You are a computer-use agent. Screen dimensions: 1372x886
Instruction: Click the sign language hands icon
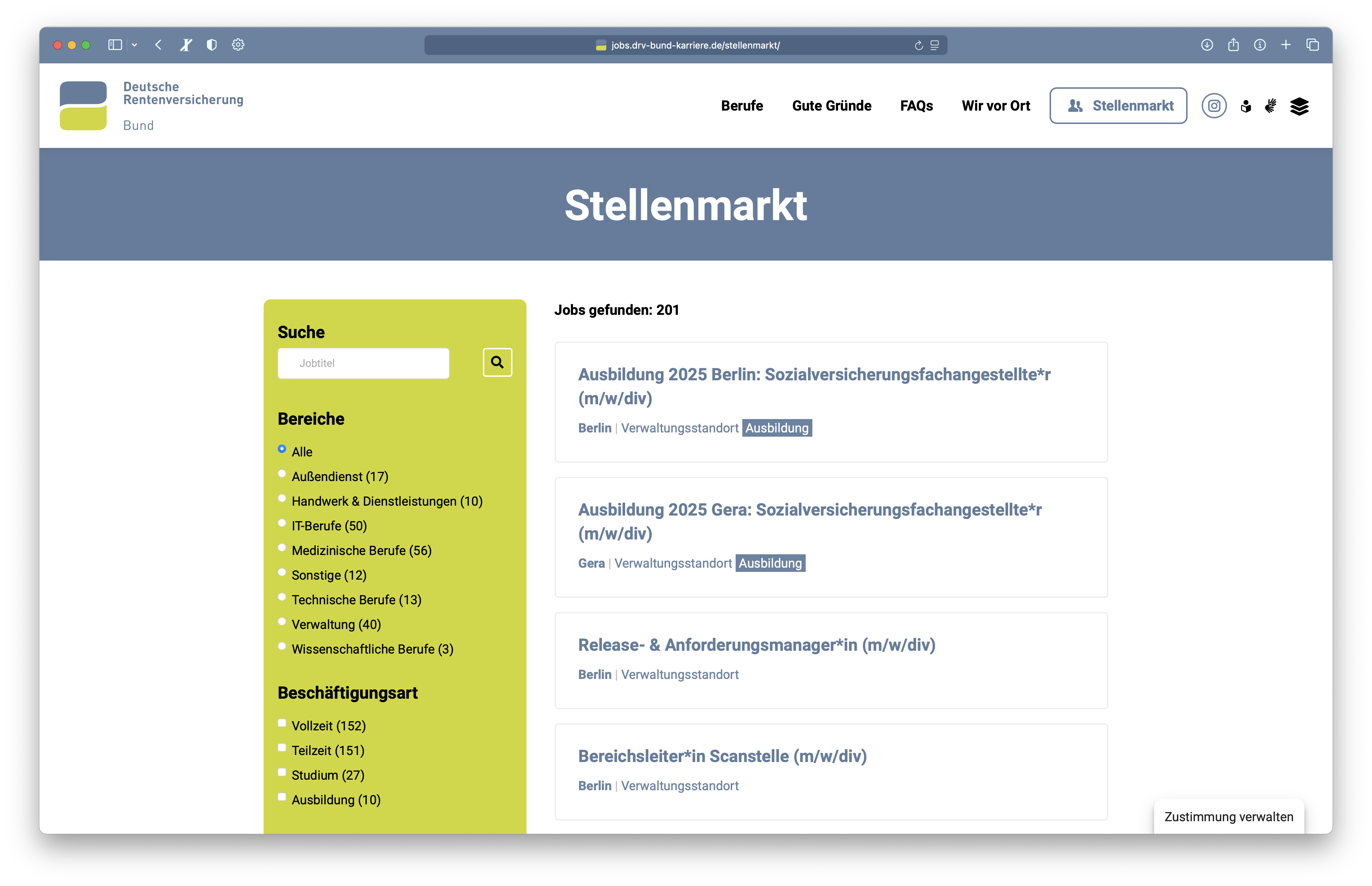tap(1271, 106)
